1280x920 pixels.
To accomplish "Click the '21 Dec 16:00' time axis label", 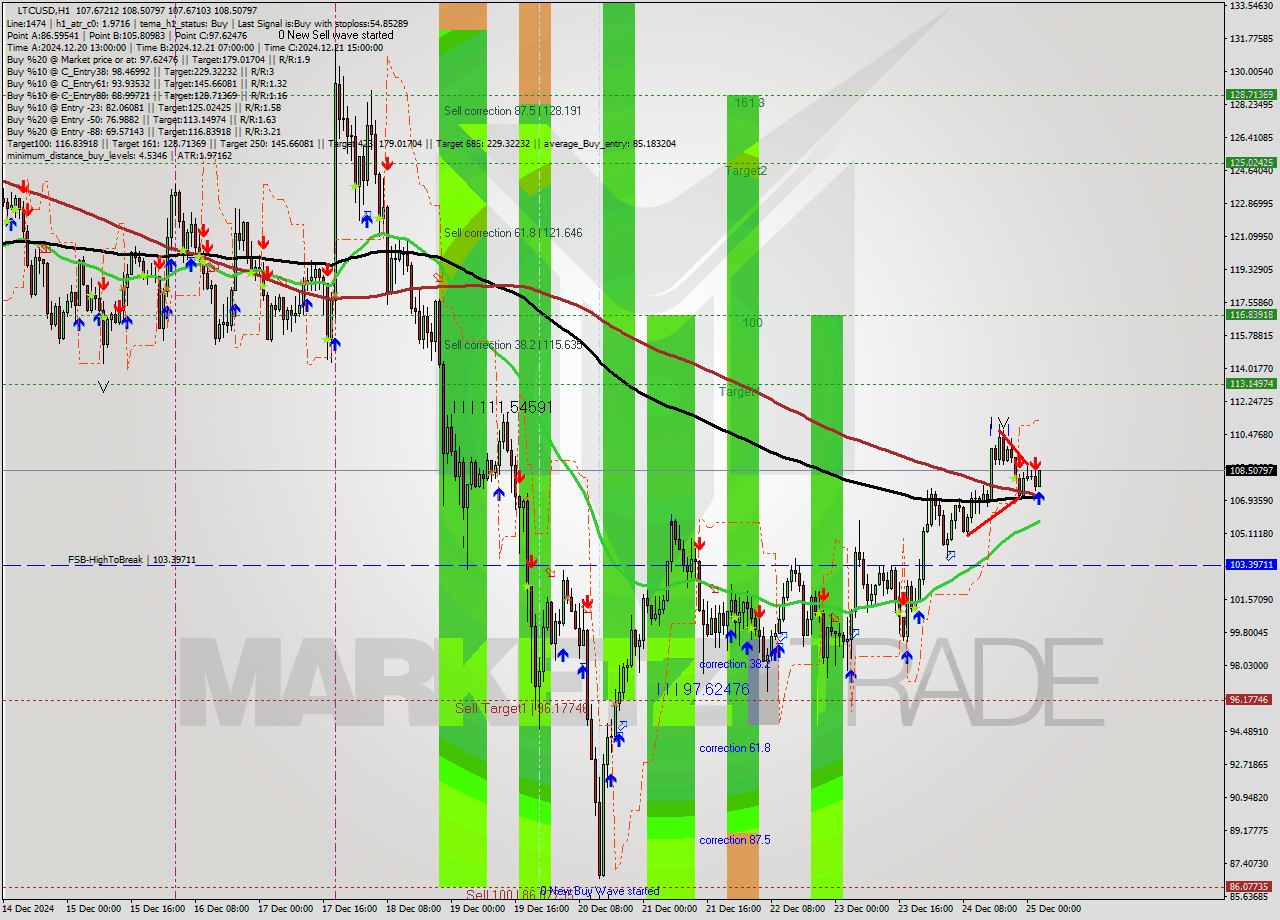I will pyautogui.click(x=735, y=909).
